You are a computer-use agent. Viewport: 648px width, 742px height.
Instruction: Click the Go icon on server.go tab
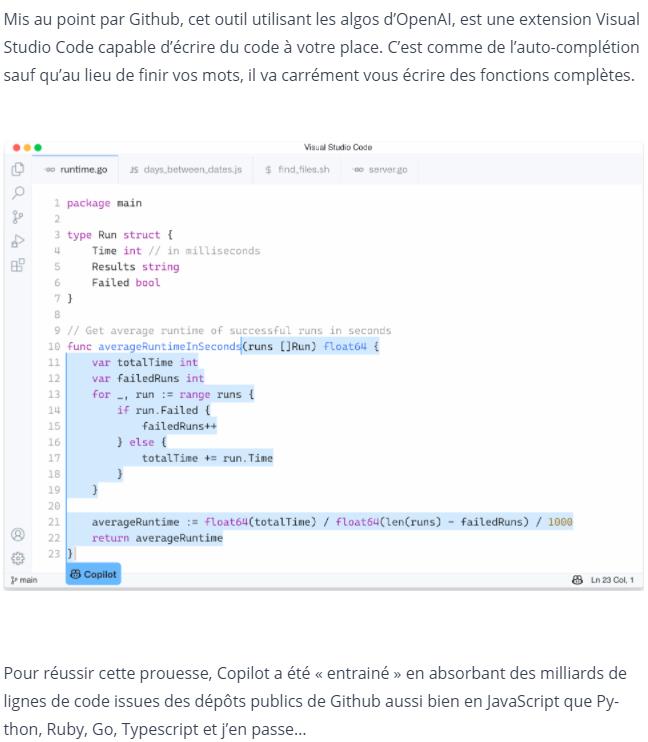click(359, 169)
